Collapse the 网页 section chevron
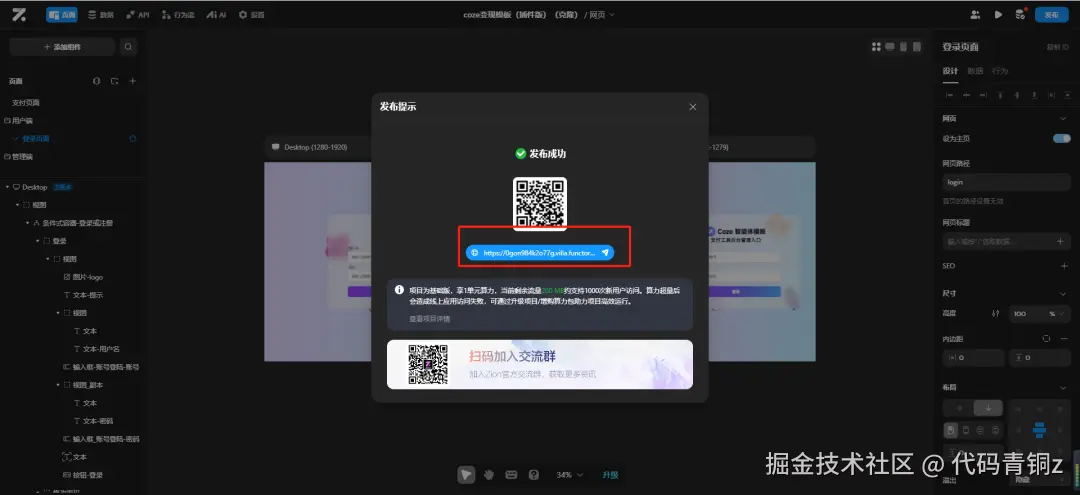 click(1063, 118)
